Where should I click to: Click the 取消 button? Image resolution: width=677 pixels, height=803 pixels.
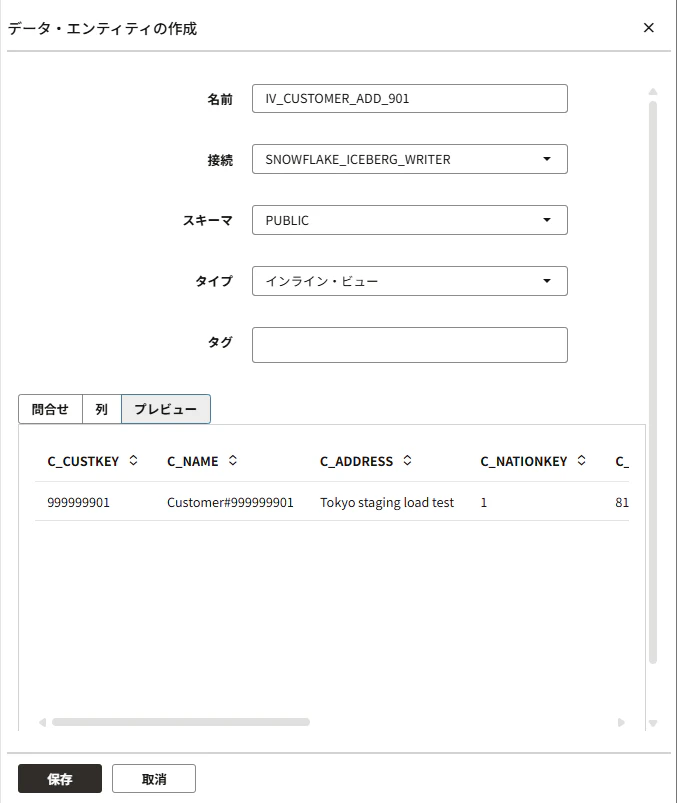(x=154, y=778)
